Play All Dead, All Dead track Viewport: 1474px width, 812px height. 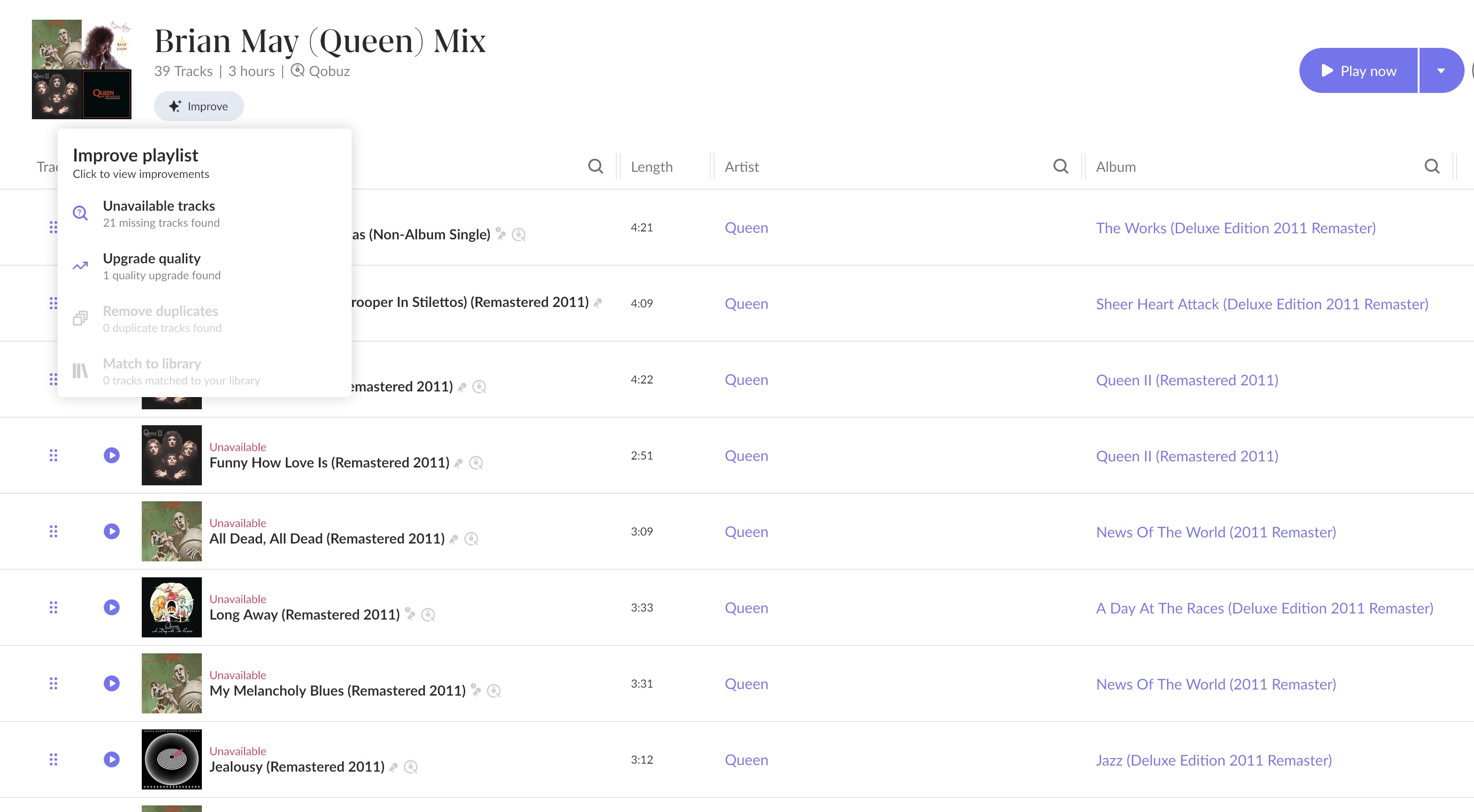112,532
